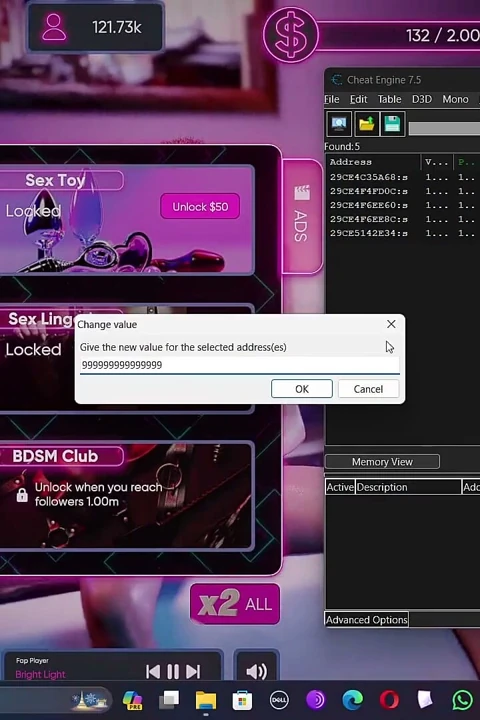Viewport: 480px width, 720px height.
Task: Click the x2 ALL boost button
Action: (235, 604)
